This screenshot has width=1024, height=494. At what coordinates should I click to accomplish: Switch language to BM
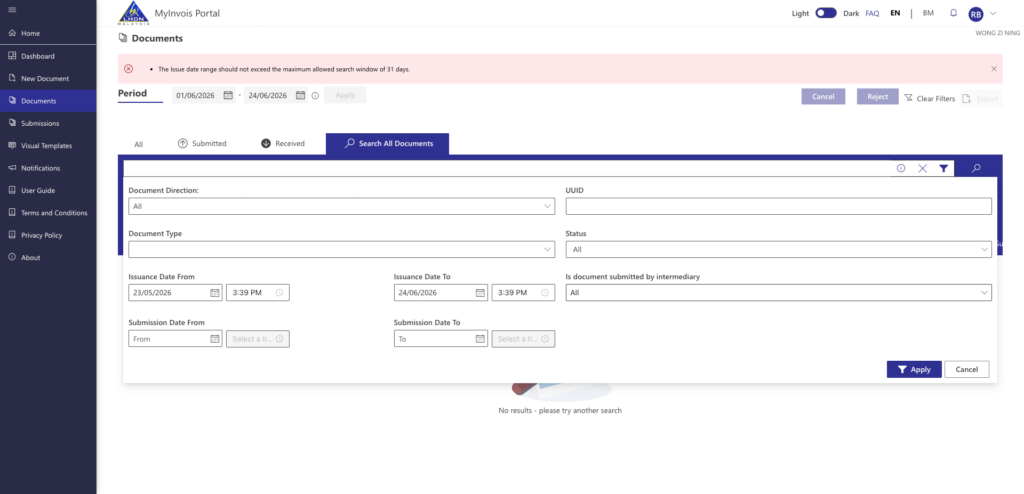coord(928,13)
